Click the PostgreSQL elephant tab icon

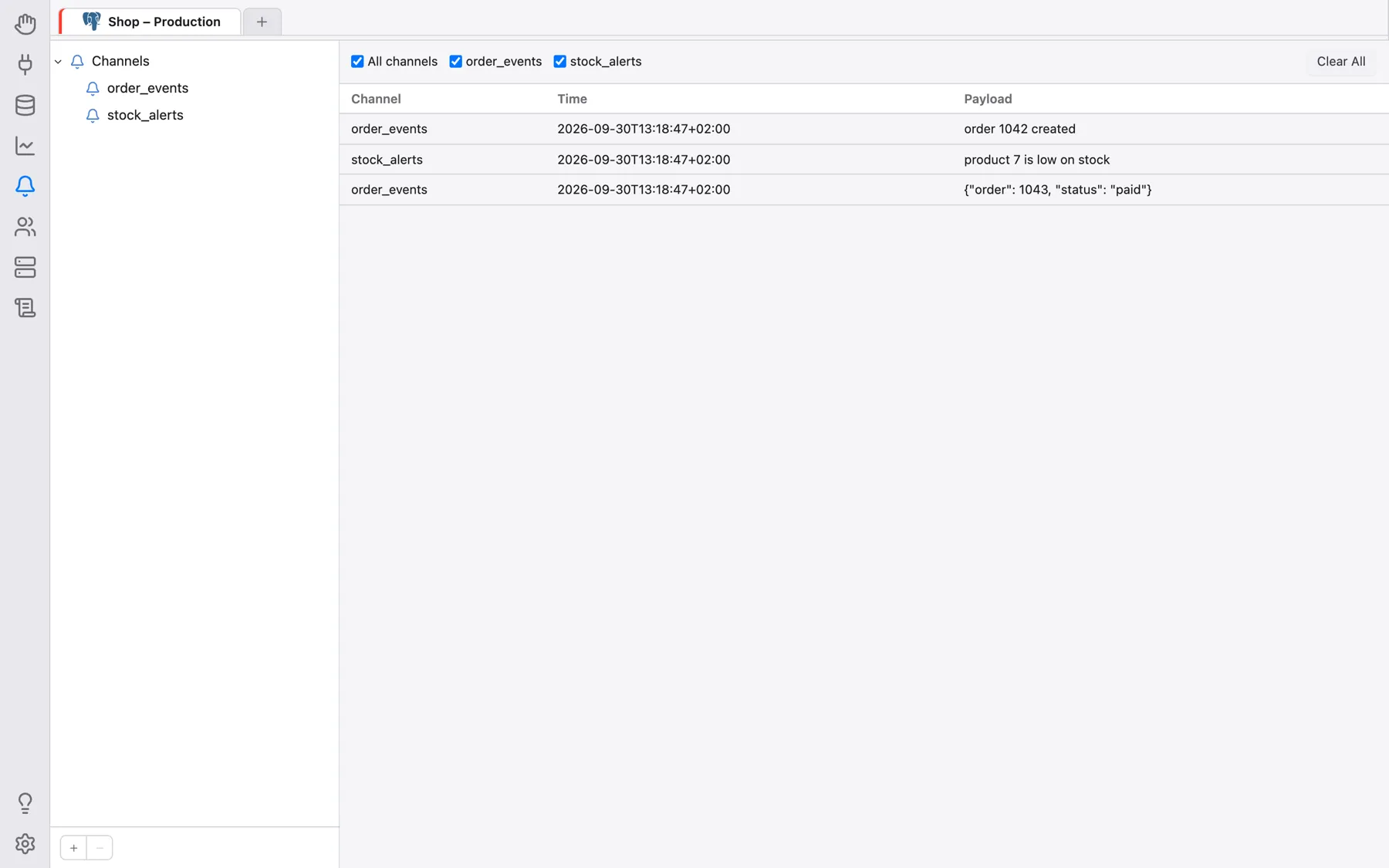[x=91, y=21]
